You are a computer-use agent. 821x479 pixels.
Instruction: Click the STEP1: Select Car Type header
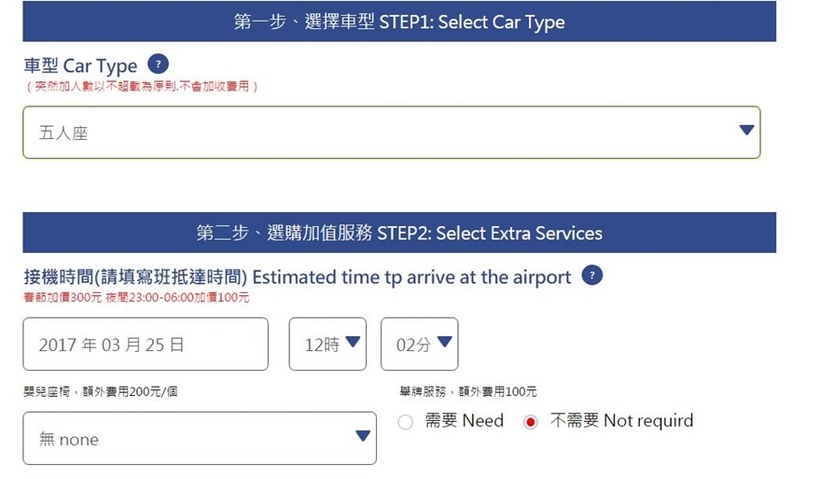point(399,22)
